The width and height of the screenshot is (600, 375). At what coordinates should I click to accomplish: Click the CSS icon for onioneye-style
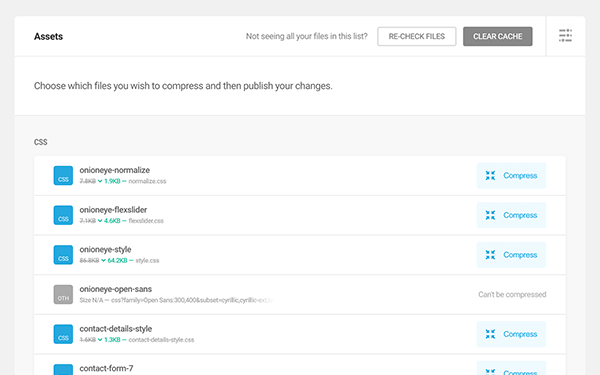[63, 255]
